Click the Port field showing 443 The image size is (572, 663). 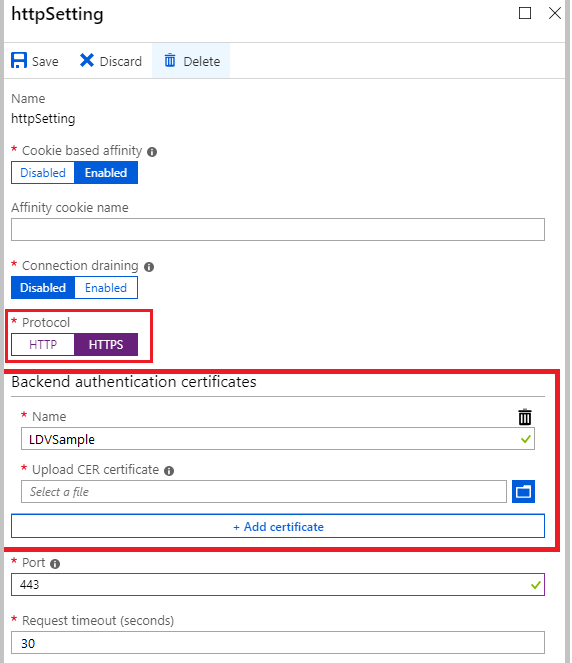278,585
